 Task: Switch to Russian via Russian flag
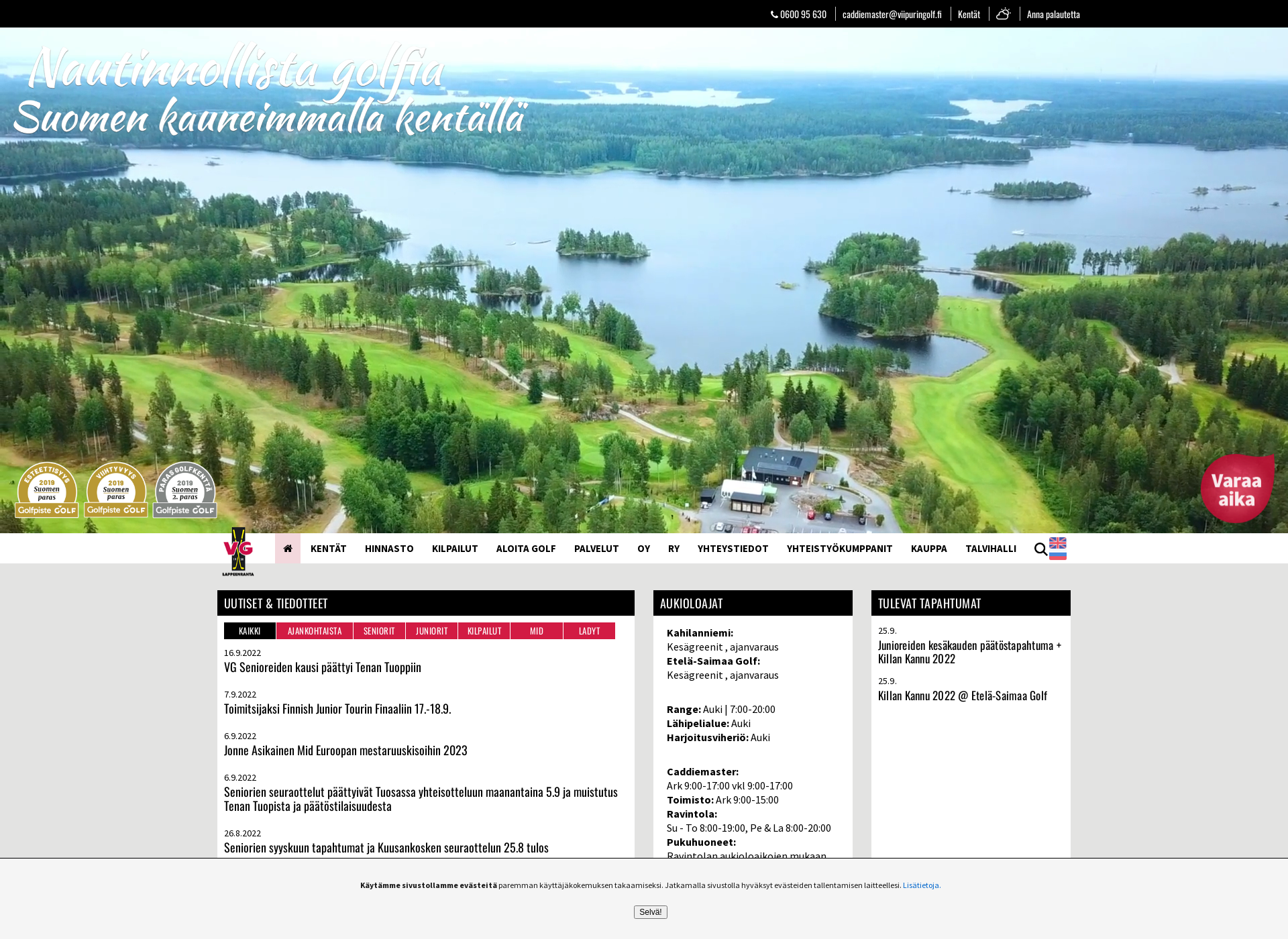coord(1058,555)
